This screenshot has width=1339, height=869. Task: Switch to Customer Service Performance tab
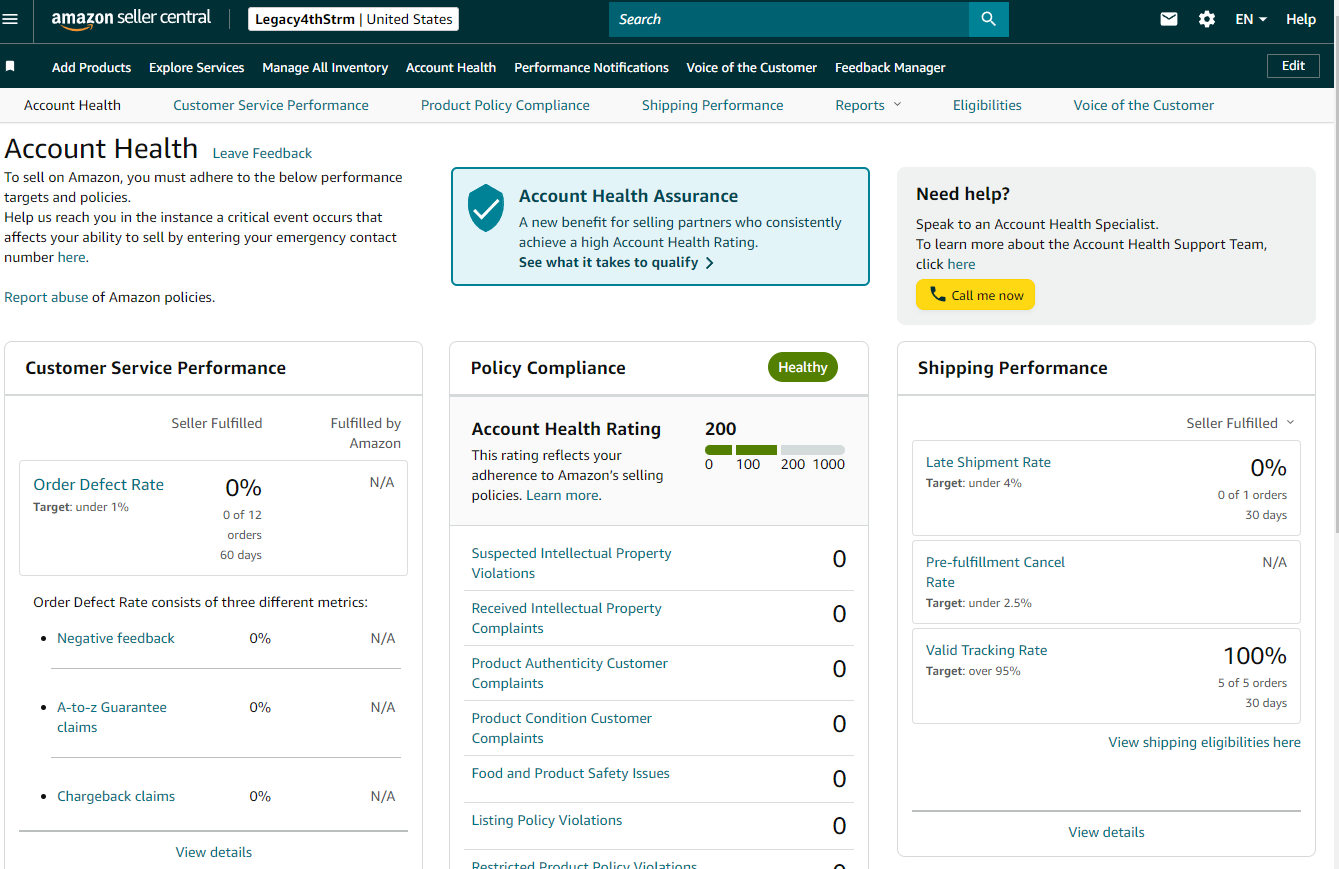tap(271, 105)
